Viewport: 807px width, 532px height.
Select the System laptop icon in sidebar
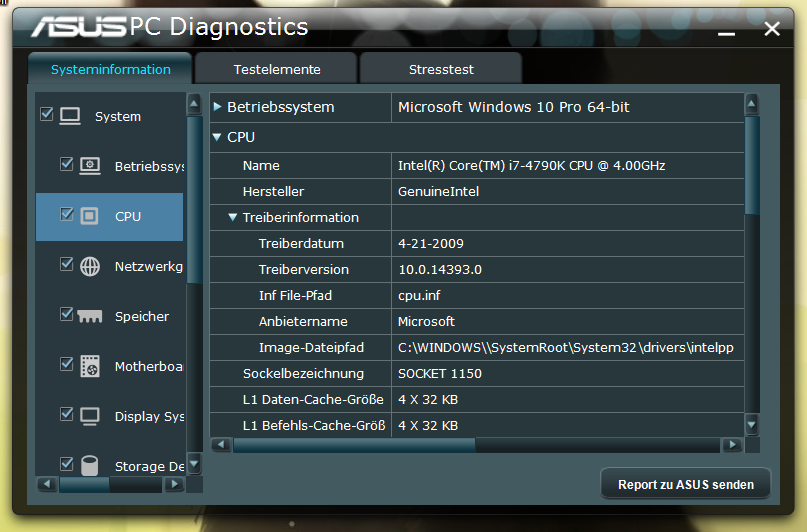tap(70, 116)
